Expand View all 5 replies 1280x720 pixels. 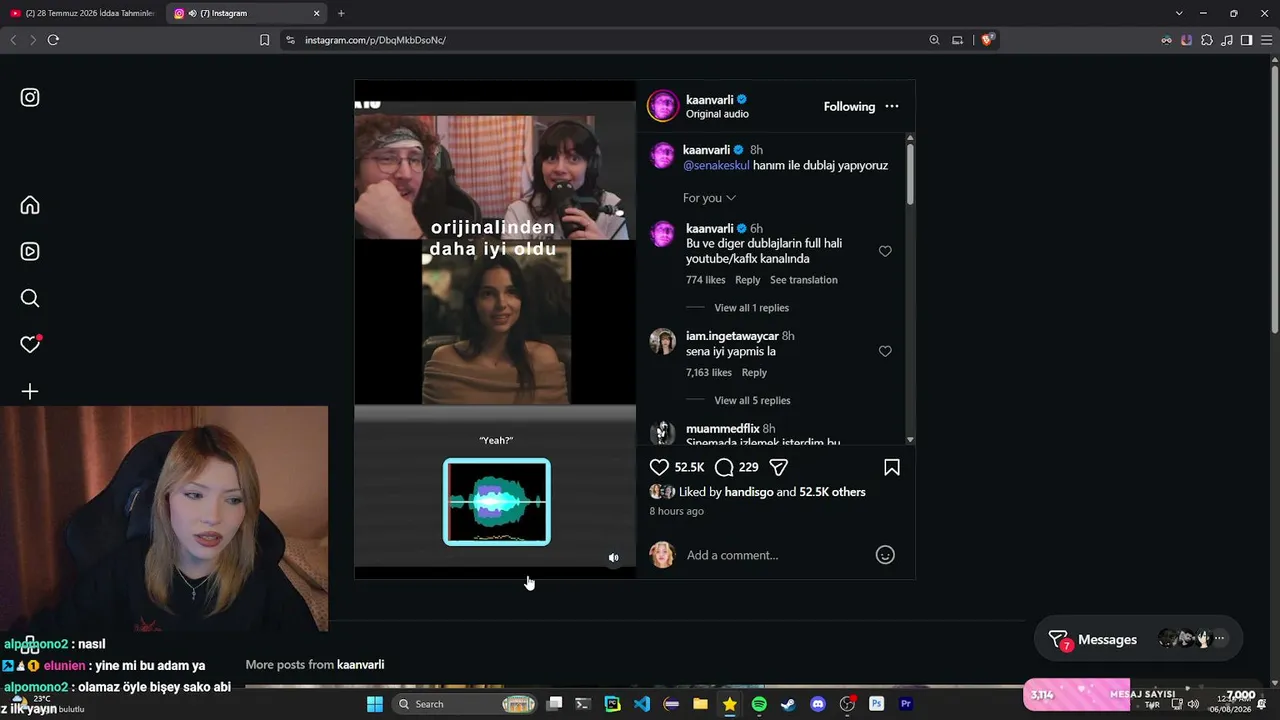click(752, 400)
